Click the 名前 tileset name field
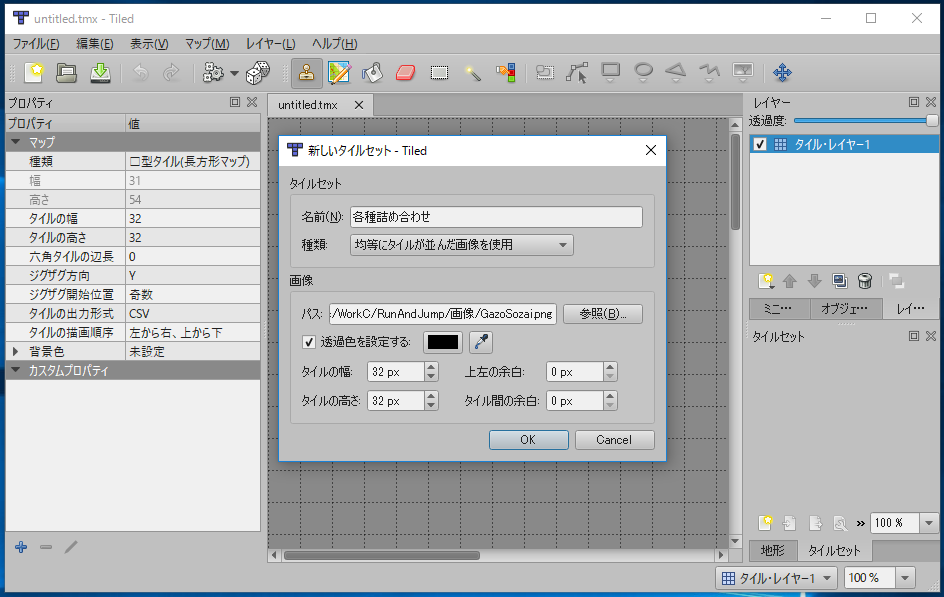Viewport: 944px width, 597px height. (496, 217)
